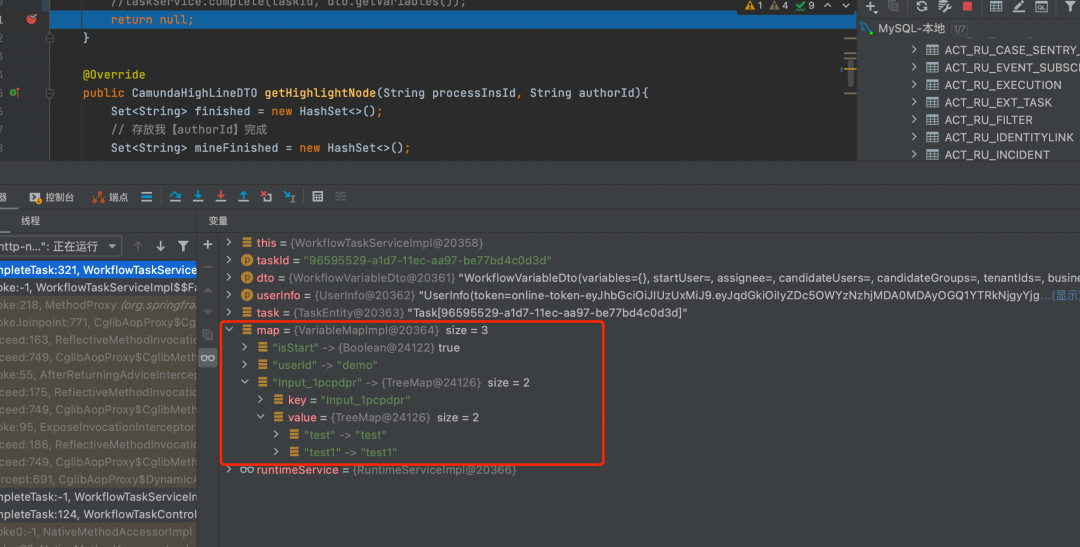Viewport: 1080px width, 547px height.
Task: Click the 4 weak warnings indicator
Action: 778,6
